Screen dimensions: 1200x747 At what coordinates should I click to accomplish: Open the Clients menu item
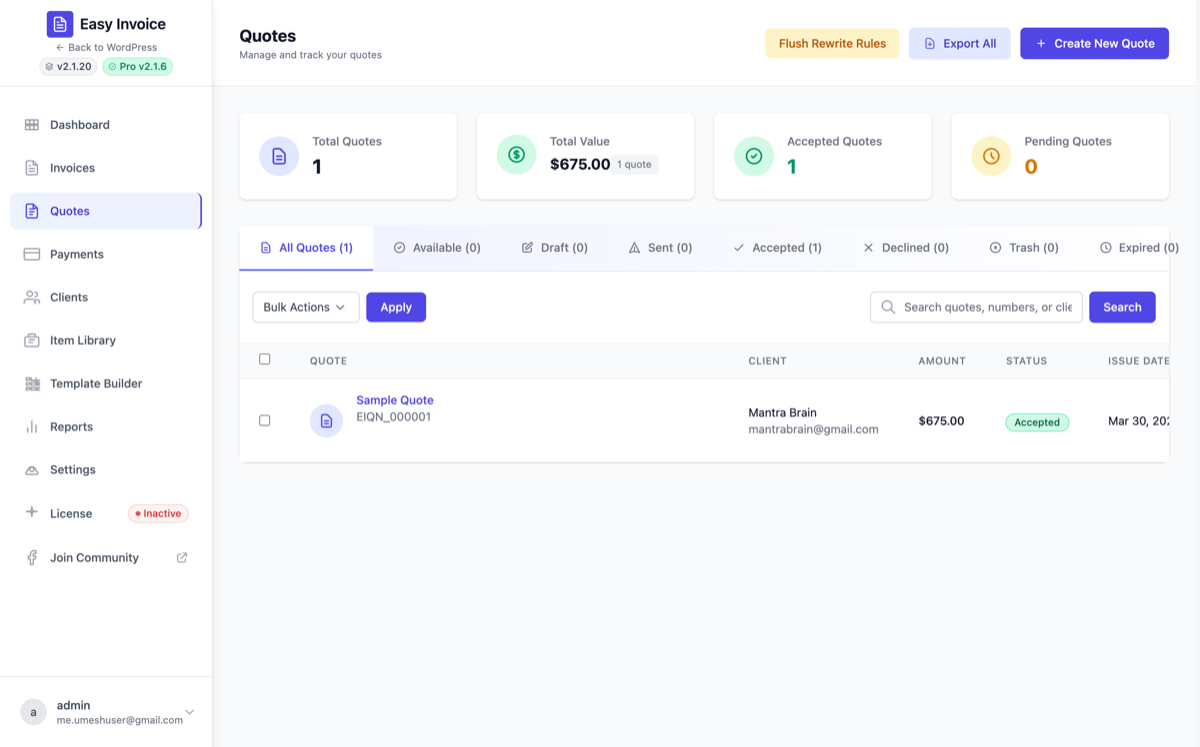pyautogui.click(x=106, y=297)
